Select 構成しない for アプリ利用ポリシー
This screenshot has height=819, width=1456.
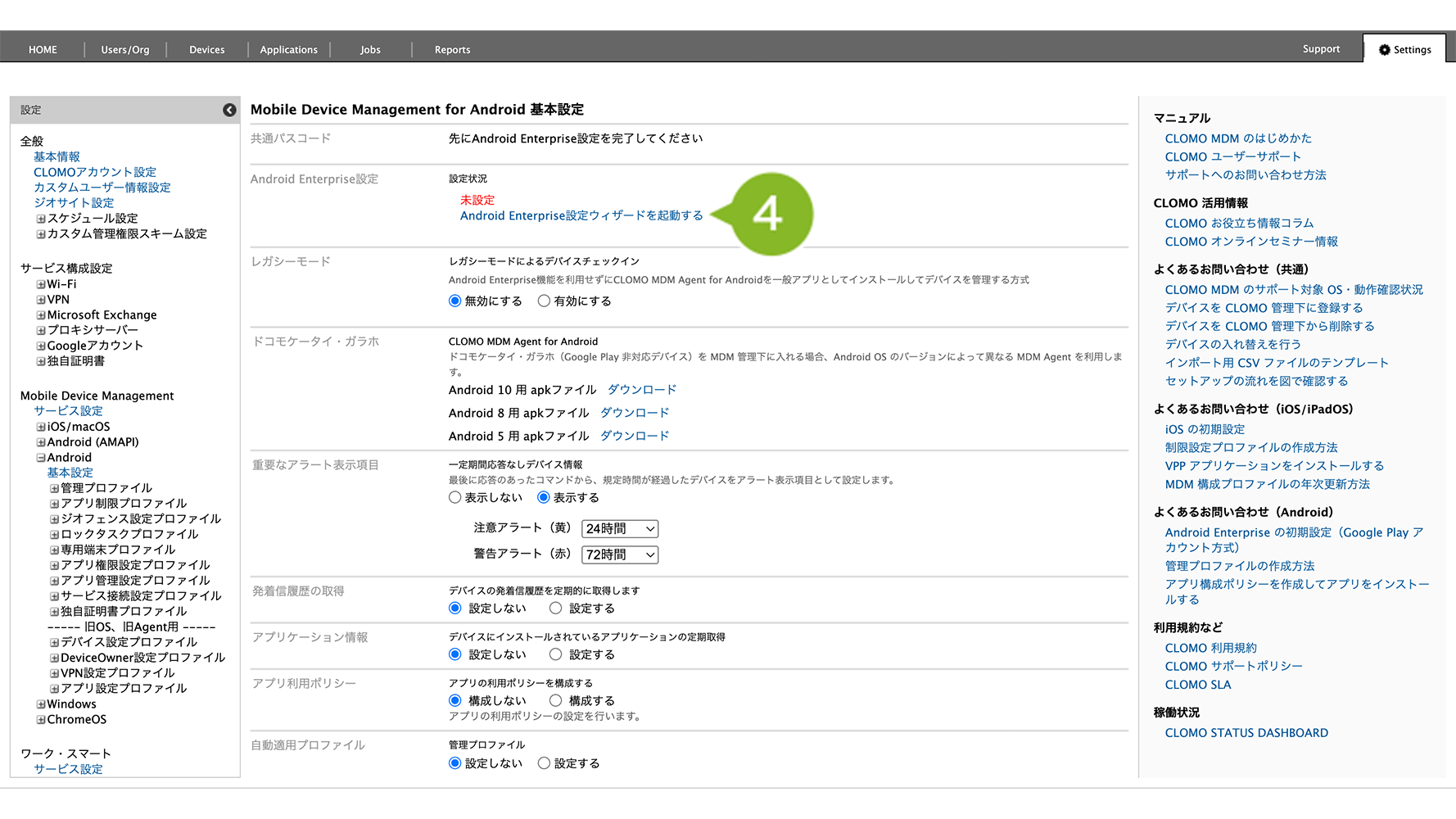pos(455,700)
